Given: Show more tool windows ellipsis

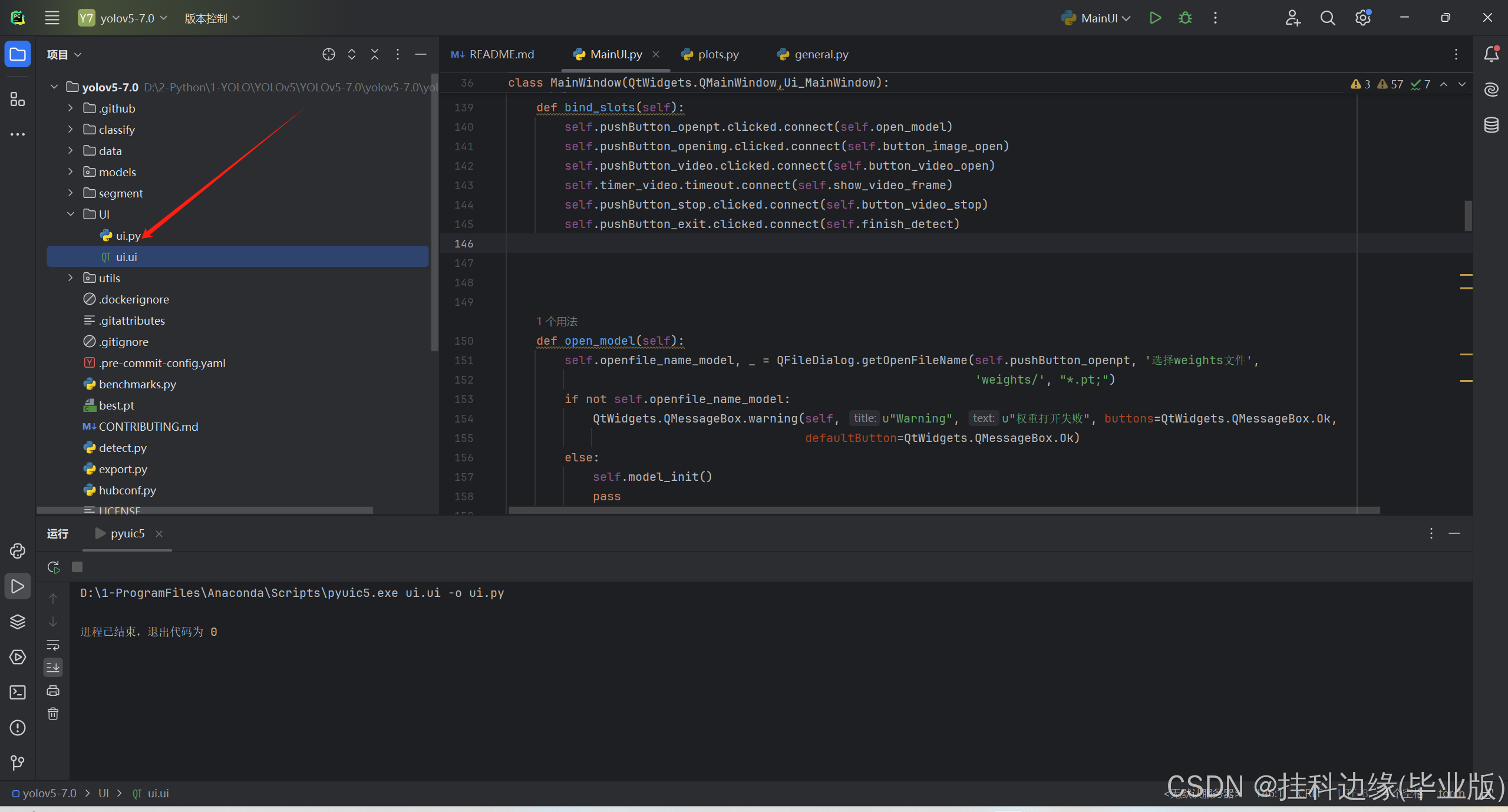Looking at the screenshot, I should pos(18,134).
